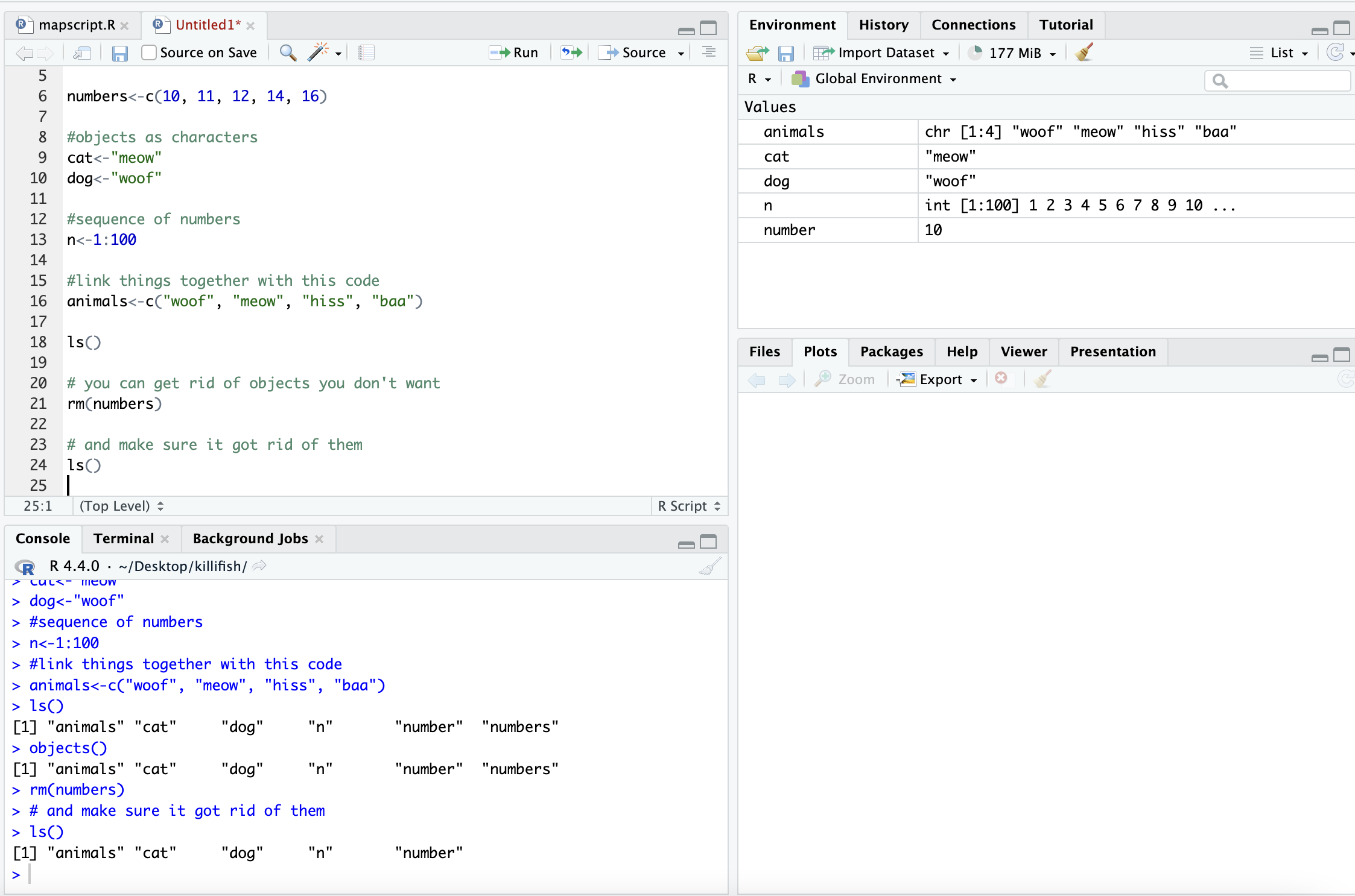The width and height of the screenshot is (1355, 896).
Task: Open the Packages tab
Action: pos(891,352)
